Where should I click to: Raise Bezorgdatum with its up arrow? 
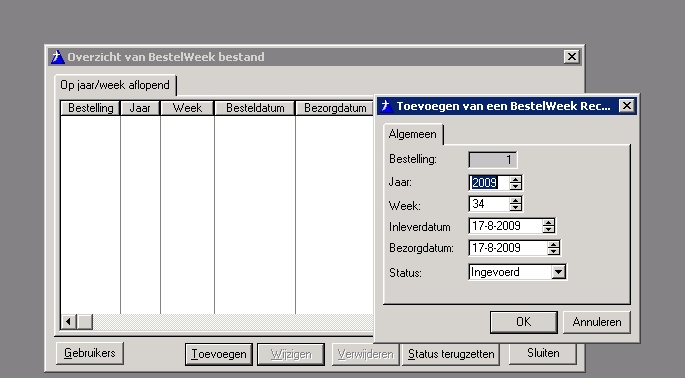tap(554, 244)
